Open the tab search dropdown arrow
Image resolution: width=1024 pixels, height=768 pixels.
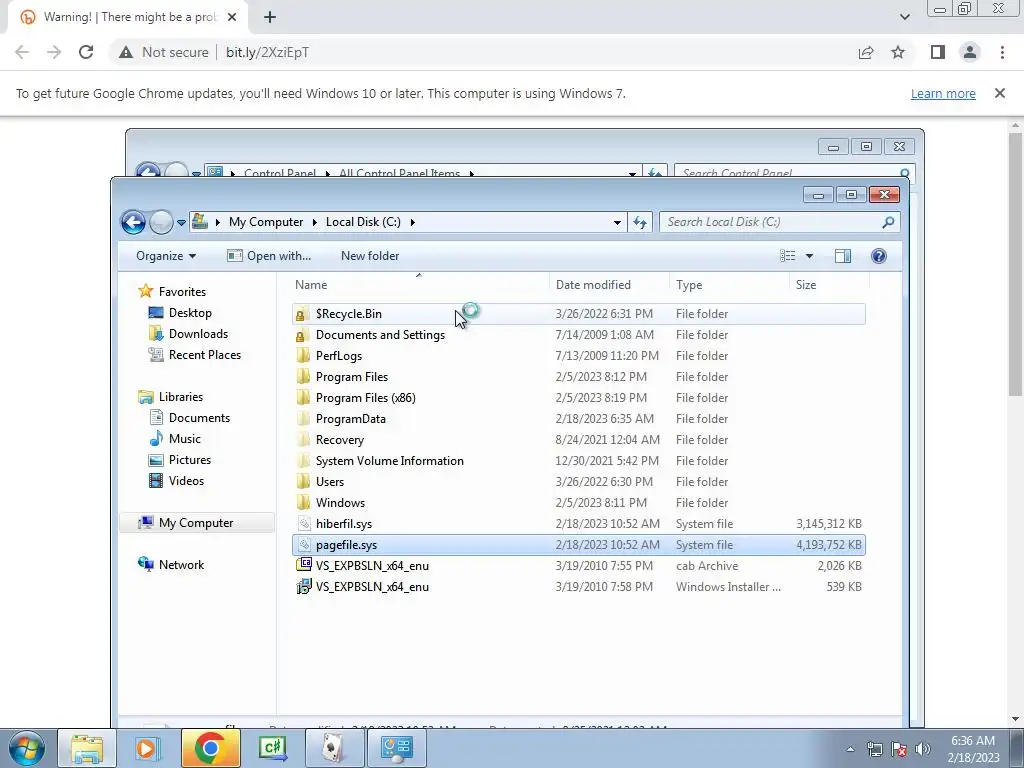point(904,17)
